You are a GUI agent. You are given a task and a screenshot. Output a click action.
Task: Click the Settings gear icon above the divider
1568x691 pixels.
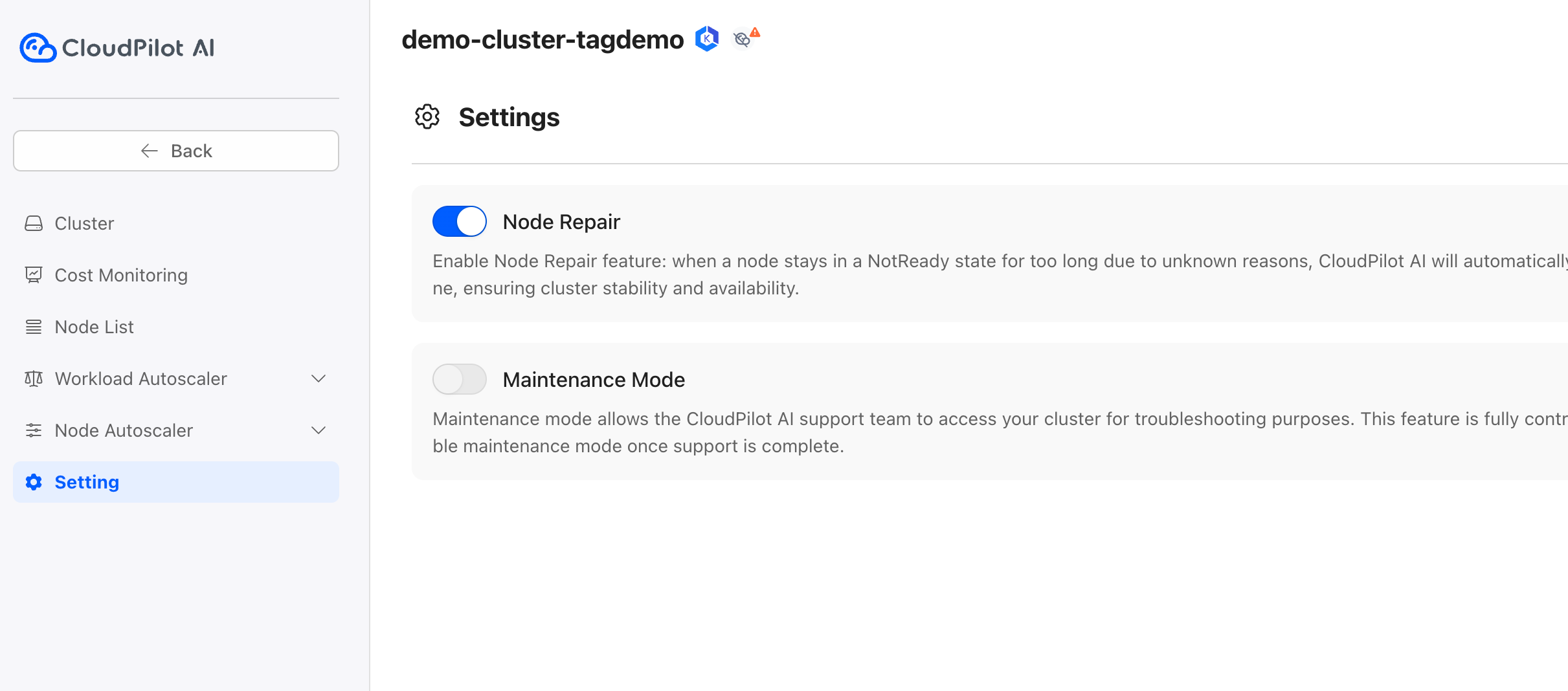point(427,117)
